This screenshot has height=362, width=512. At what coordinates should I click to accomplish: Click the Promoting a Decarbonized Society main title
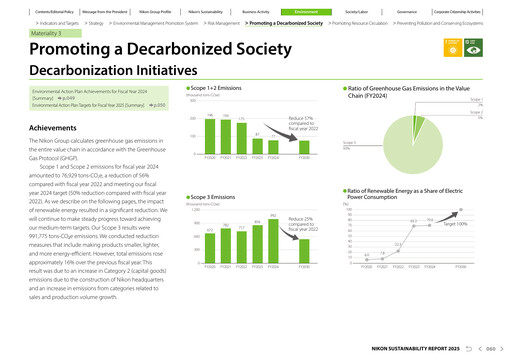click(160, 49)
